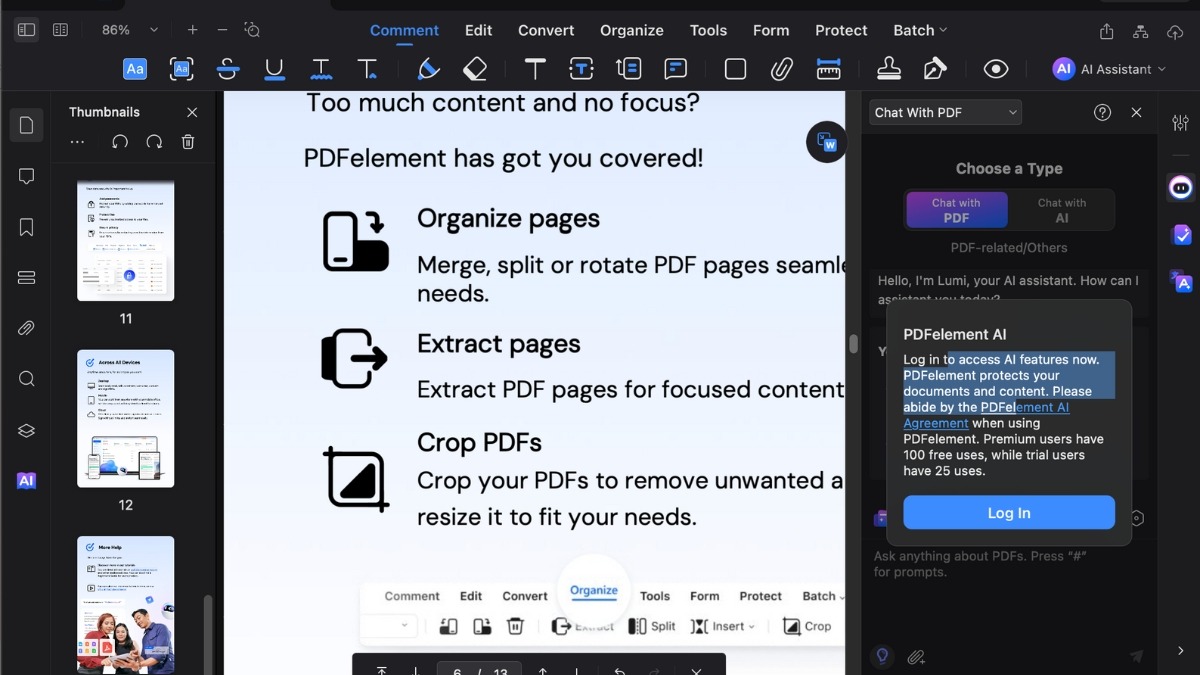The width and height of the screenshot is (1200, 675).
Task: Zoom out with the minus icon
Action: [x=222, y=30]
